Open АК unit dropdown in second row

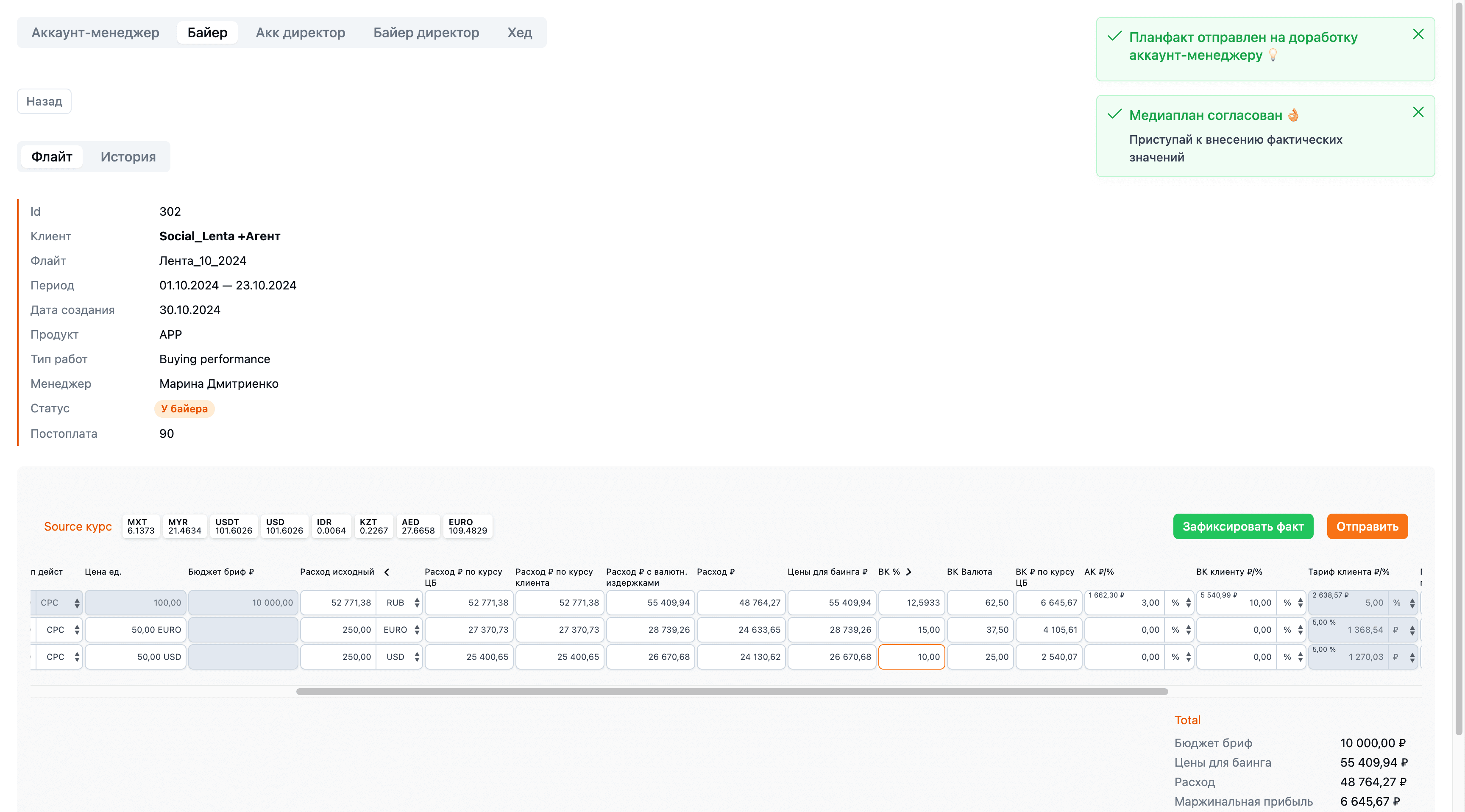point(1180,629)
